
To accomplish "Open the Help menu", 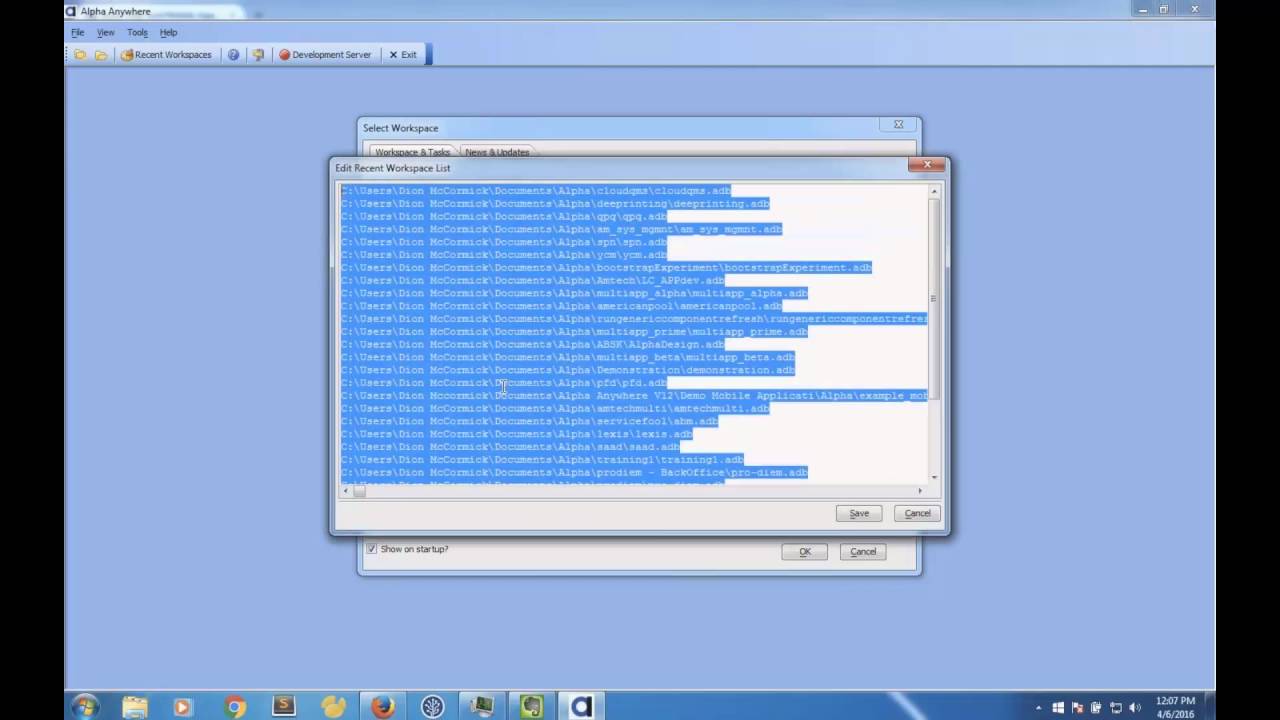I will click(168, 33).
